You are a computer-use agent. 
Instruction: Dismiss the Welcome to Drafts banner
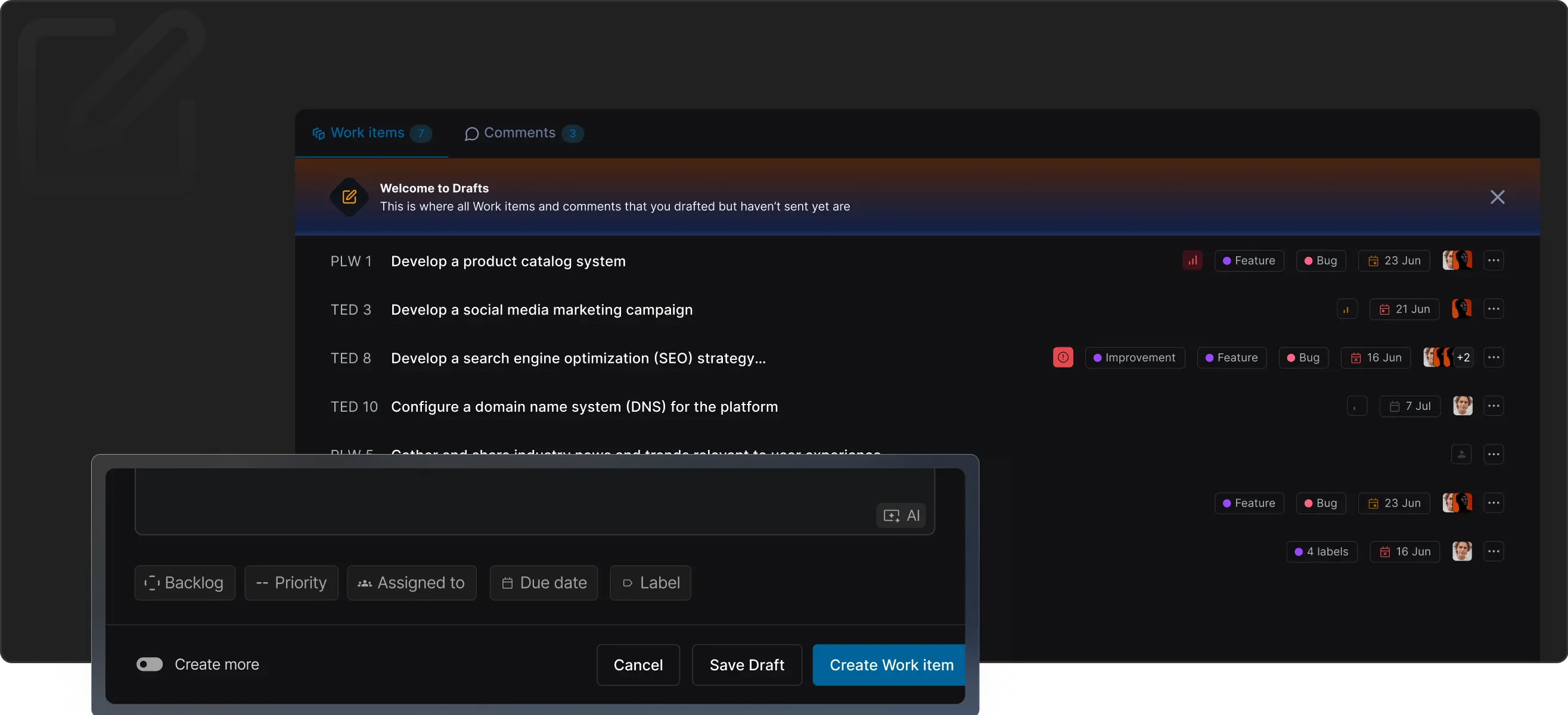coord(1497,197)
